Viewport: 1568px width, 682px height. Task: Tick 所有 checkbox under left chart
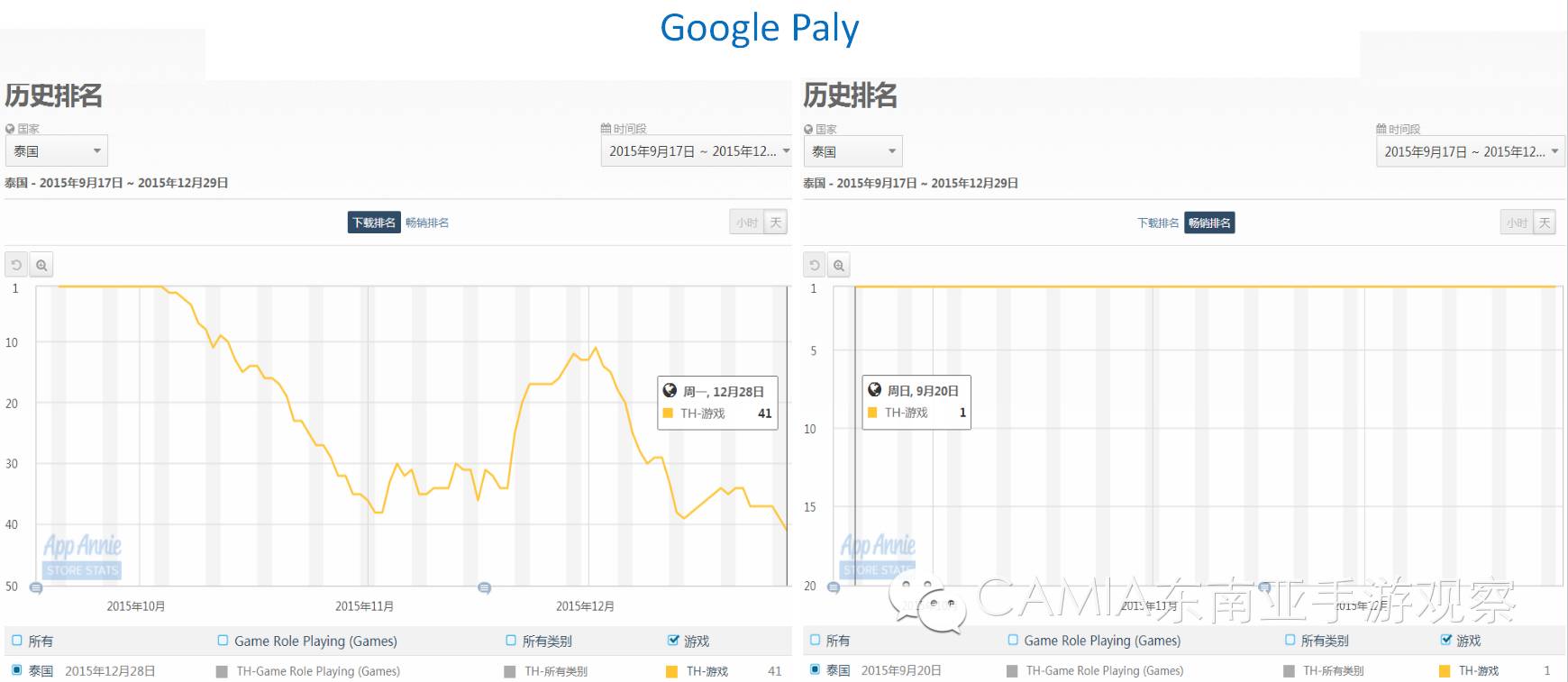click(16, 641)
